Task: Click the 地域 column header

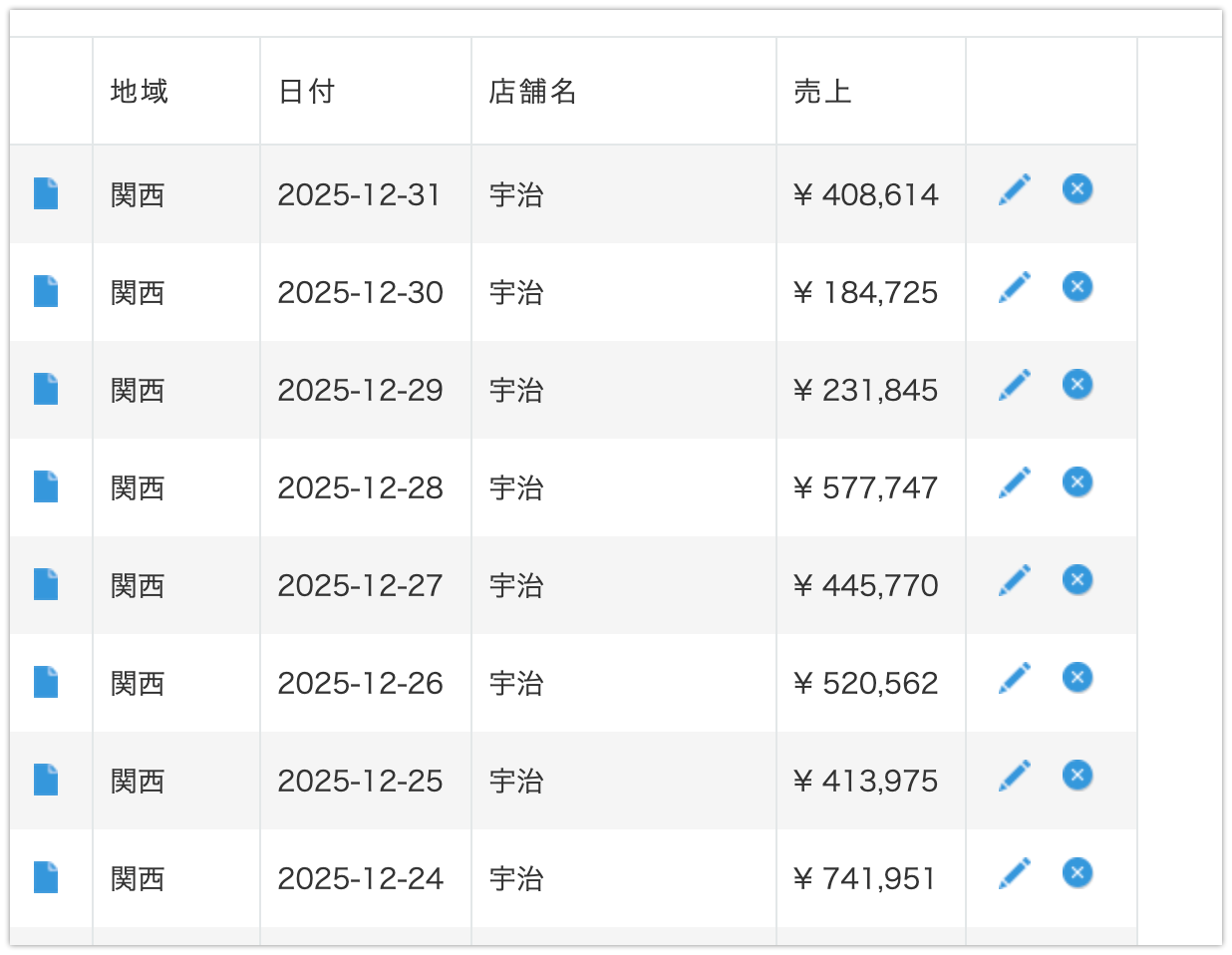Action: coord(139,92)
